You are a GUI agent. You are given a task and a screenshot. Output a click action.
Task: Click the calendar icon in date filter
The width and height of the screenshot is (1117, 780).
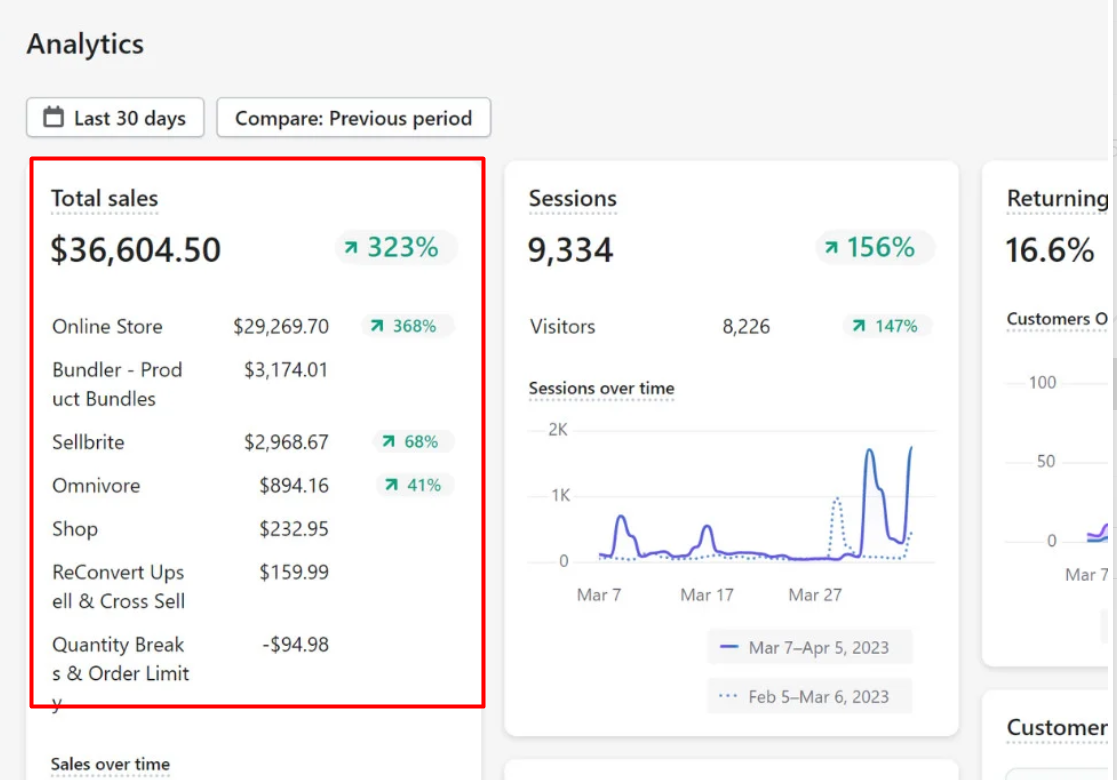point(54,118)
